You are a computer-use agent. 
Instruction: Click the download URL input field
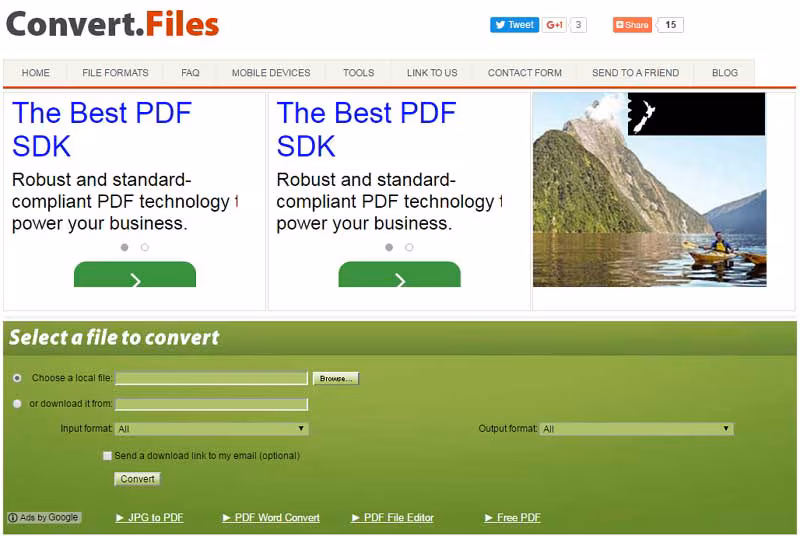212,404
